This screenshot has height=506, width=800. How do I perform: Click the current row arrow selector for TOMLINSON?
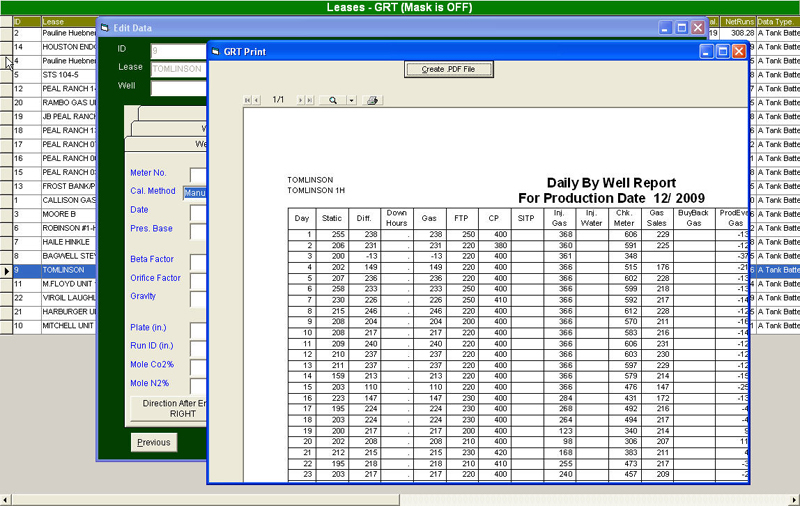click(6, 270)
